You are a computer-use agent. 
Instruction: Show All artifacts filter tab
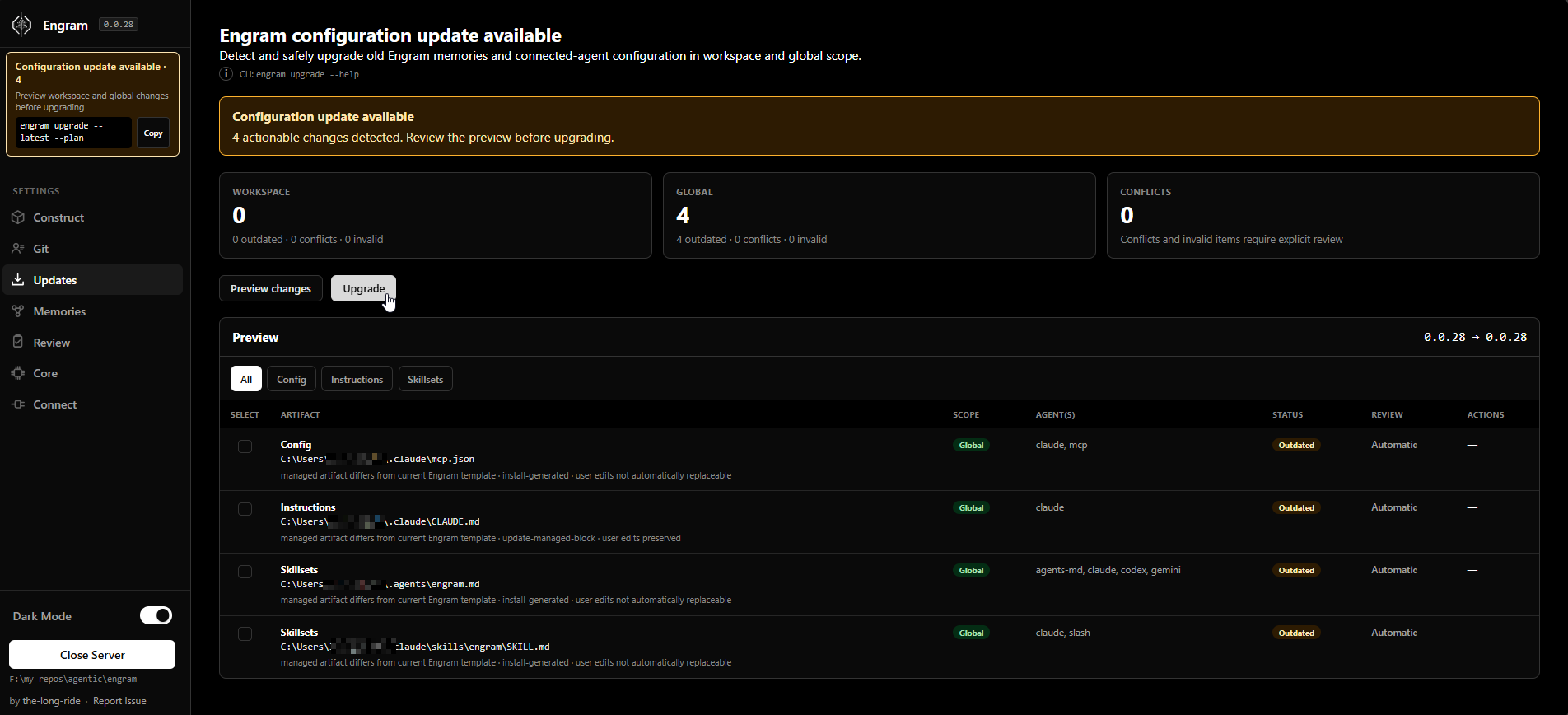click(246, 379)
